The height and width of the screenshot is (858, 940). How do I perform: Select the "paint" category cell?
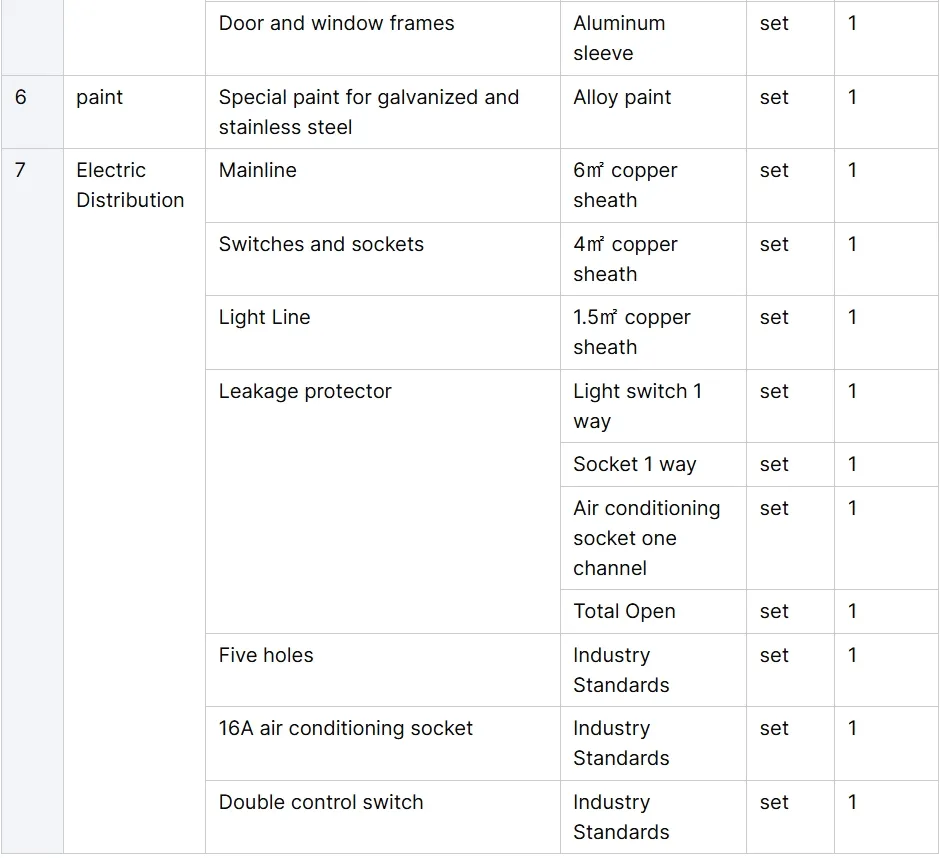point(100,98)
